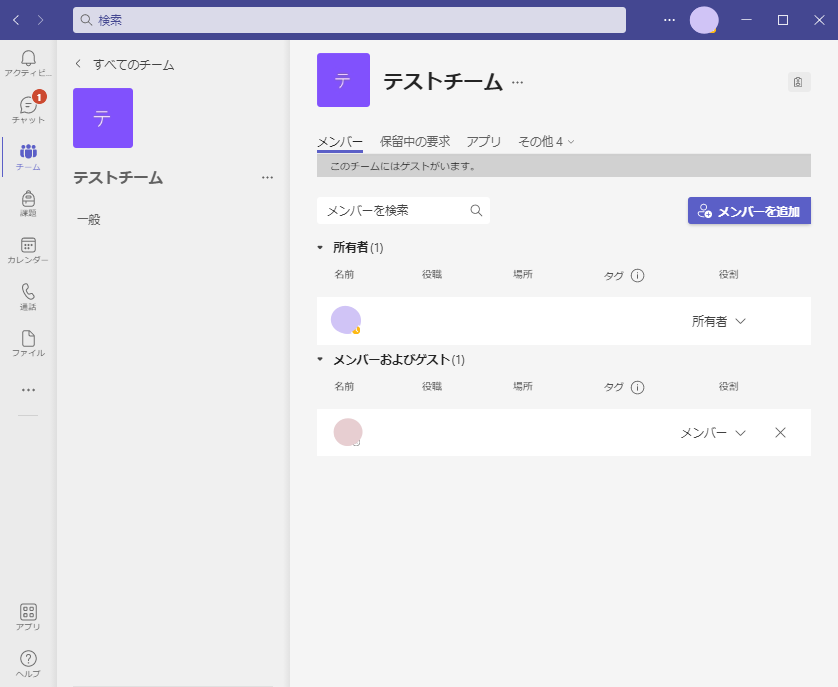The height and width of the screenshot is (687, 838).
Task: Open Chat with the unread badge
Action: click(28, 110)
